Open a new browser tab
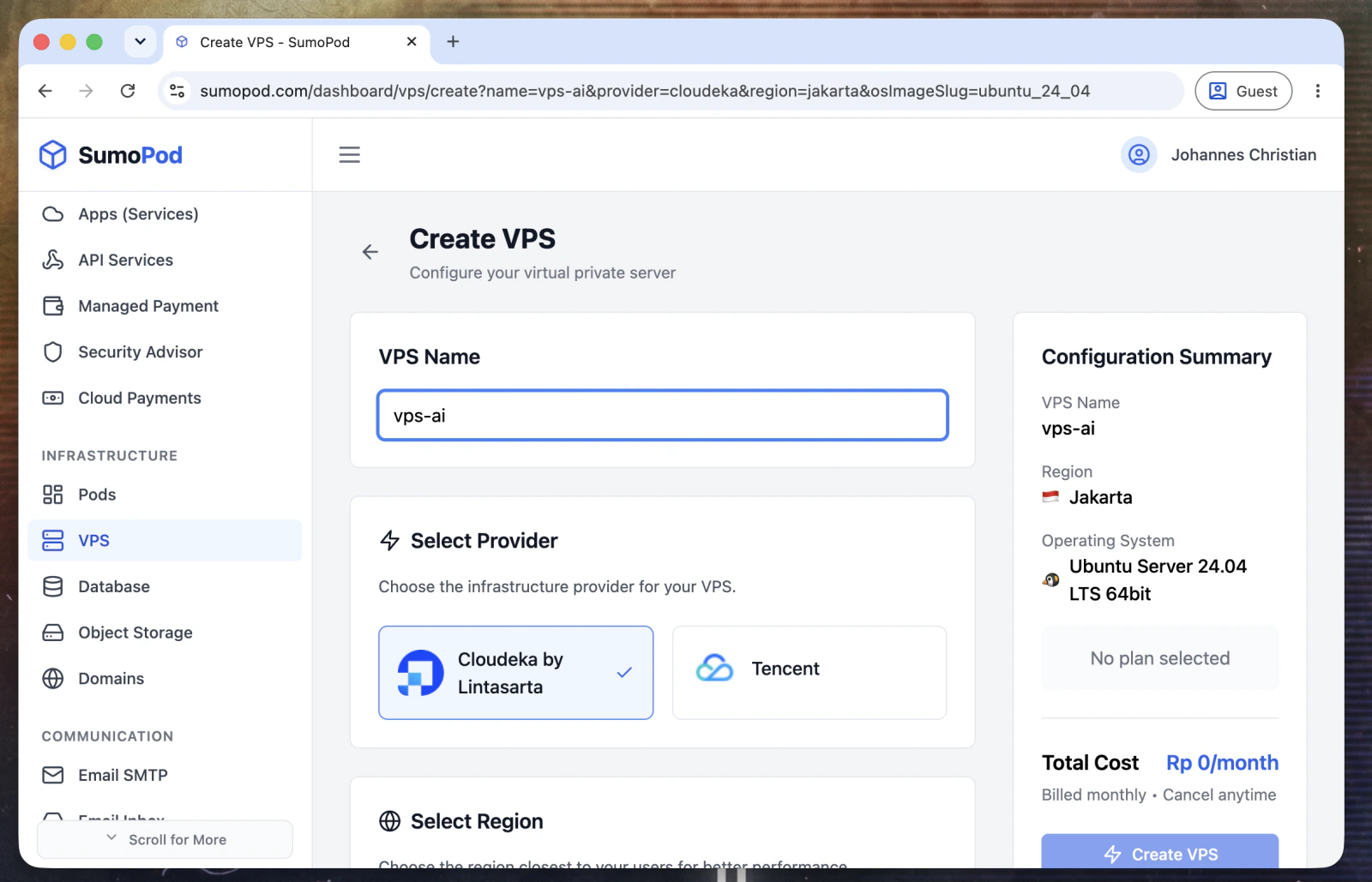The image size is (1372, 882). click(453, 41)
